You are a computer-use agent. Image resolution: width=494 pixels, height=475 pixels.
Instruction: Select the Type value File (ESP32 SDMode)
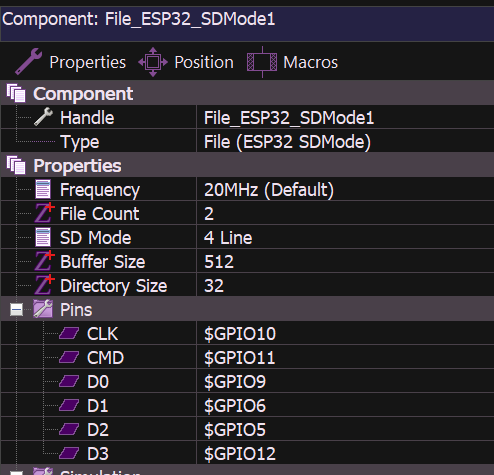coord(345,141)
